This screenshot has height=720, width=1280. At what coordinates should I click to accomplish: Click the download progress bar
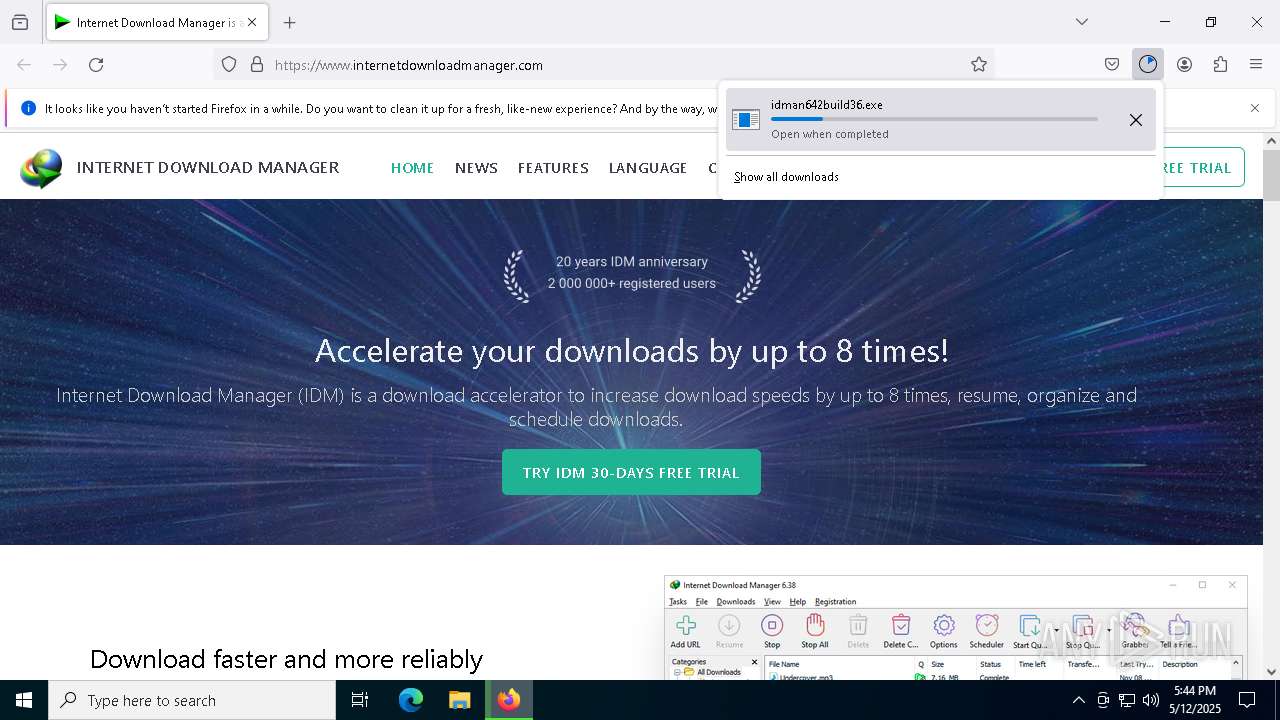[934, 119]
